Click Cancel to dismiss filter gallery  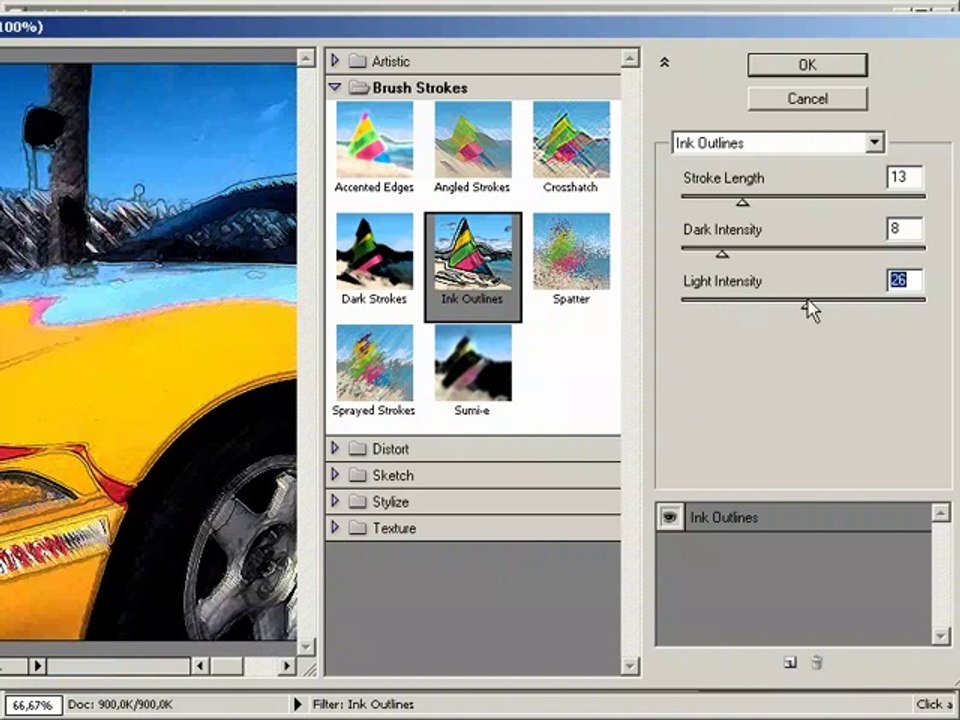point(807,99)
